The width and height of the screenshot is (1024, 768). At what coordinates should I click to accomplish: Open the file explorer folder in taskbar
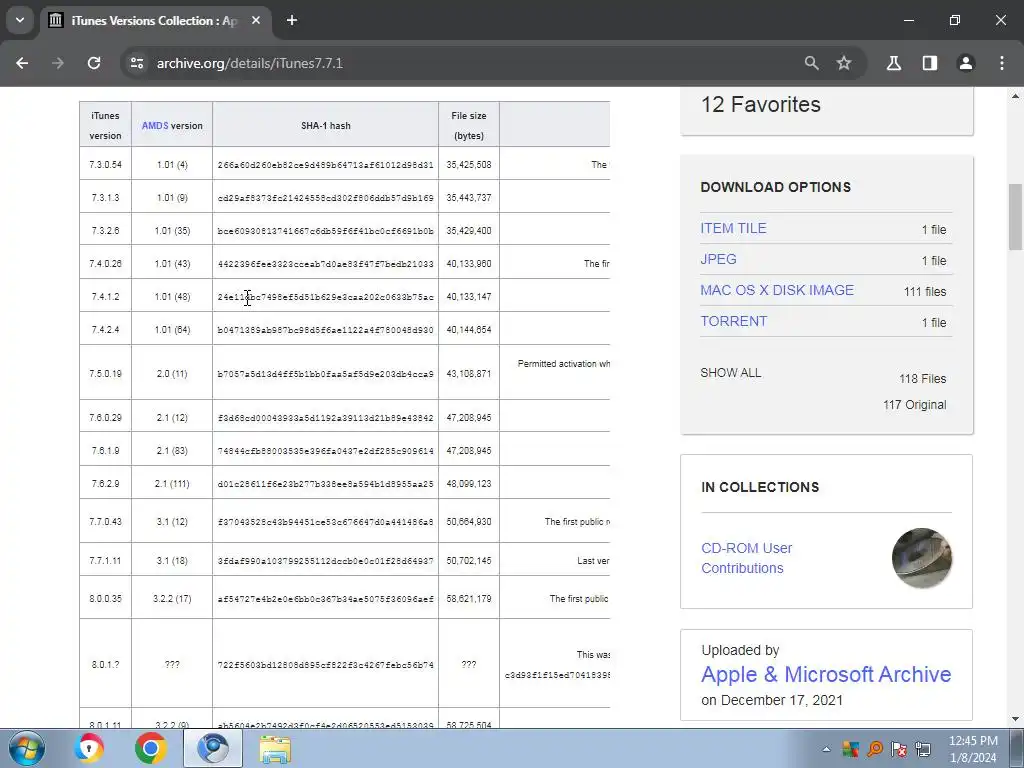click(275, 748)
